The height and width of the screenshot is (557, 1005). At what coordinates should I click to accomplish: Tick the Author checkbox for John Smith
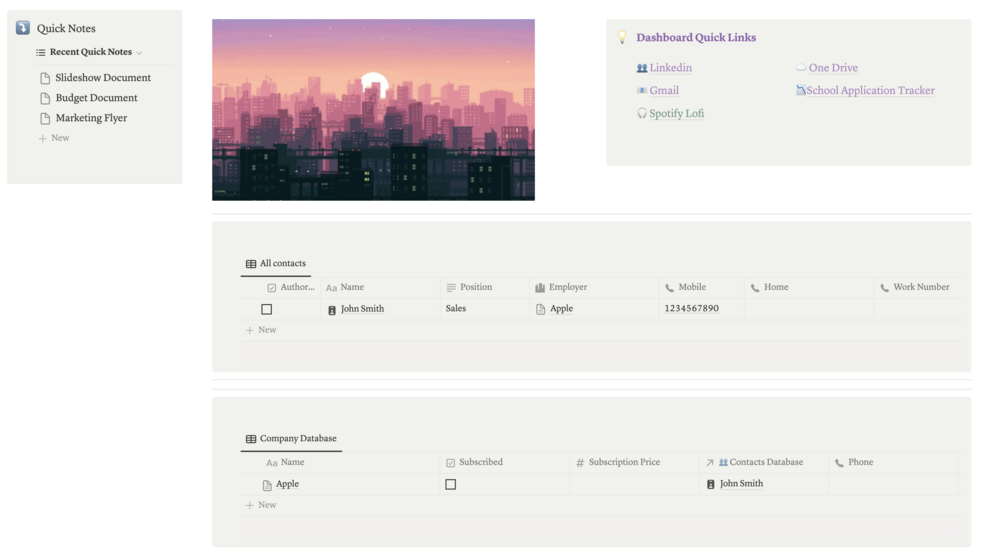coord(267,310)
